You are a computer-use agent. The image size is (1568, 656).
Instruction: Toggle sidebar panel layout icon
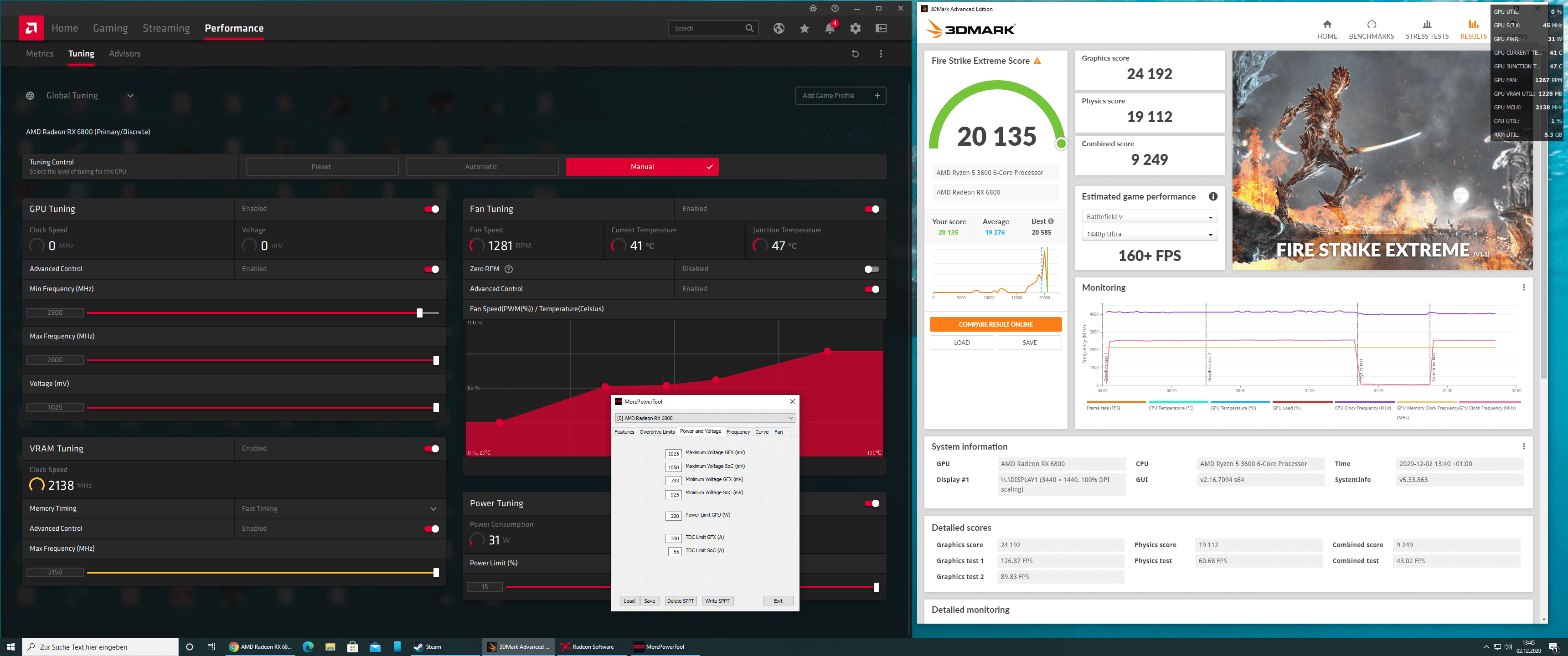(881, 28)
